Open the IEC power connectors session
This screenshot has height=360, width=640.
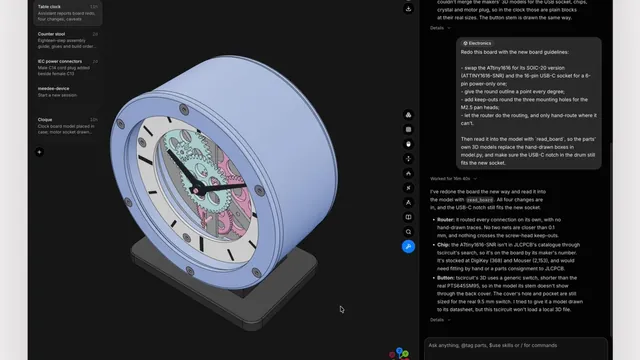[68, 67]
